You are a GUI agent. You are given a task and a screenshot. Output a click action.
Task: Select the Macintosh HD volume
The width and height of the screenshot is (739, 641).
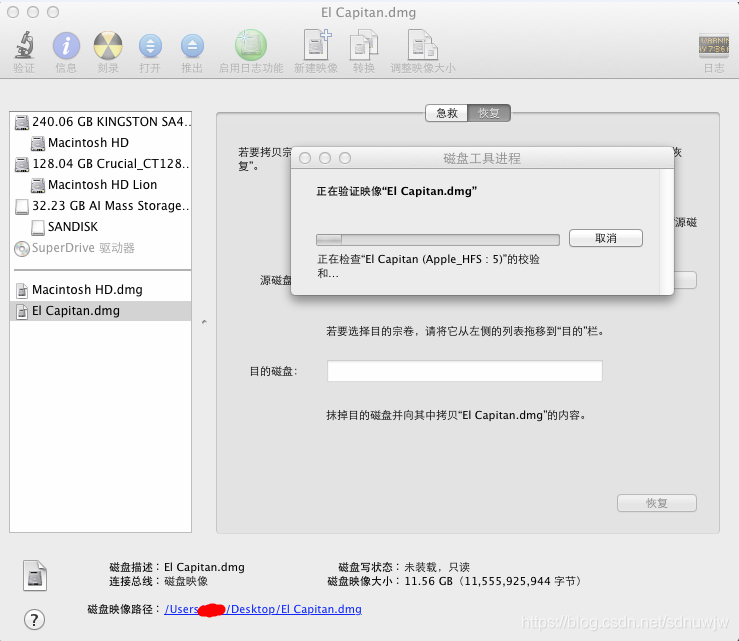100,142
